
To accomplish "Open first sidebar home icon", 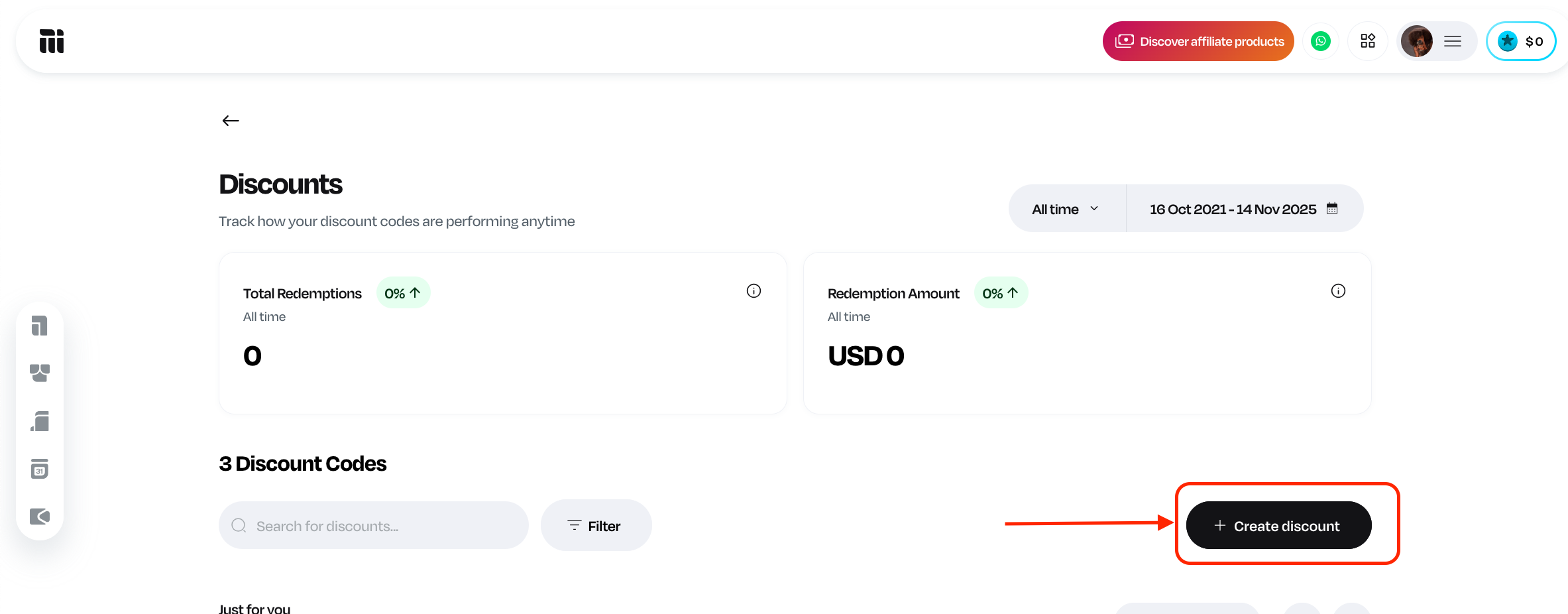I will click(40, 326).
